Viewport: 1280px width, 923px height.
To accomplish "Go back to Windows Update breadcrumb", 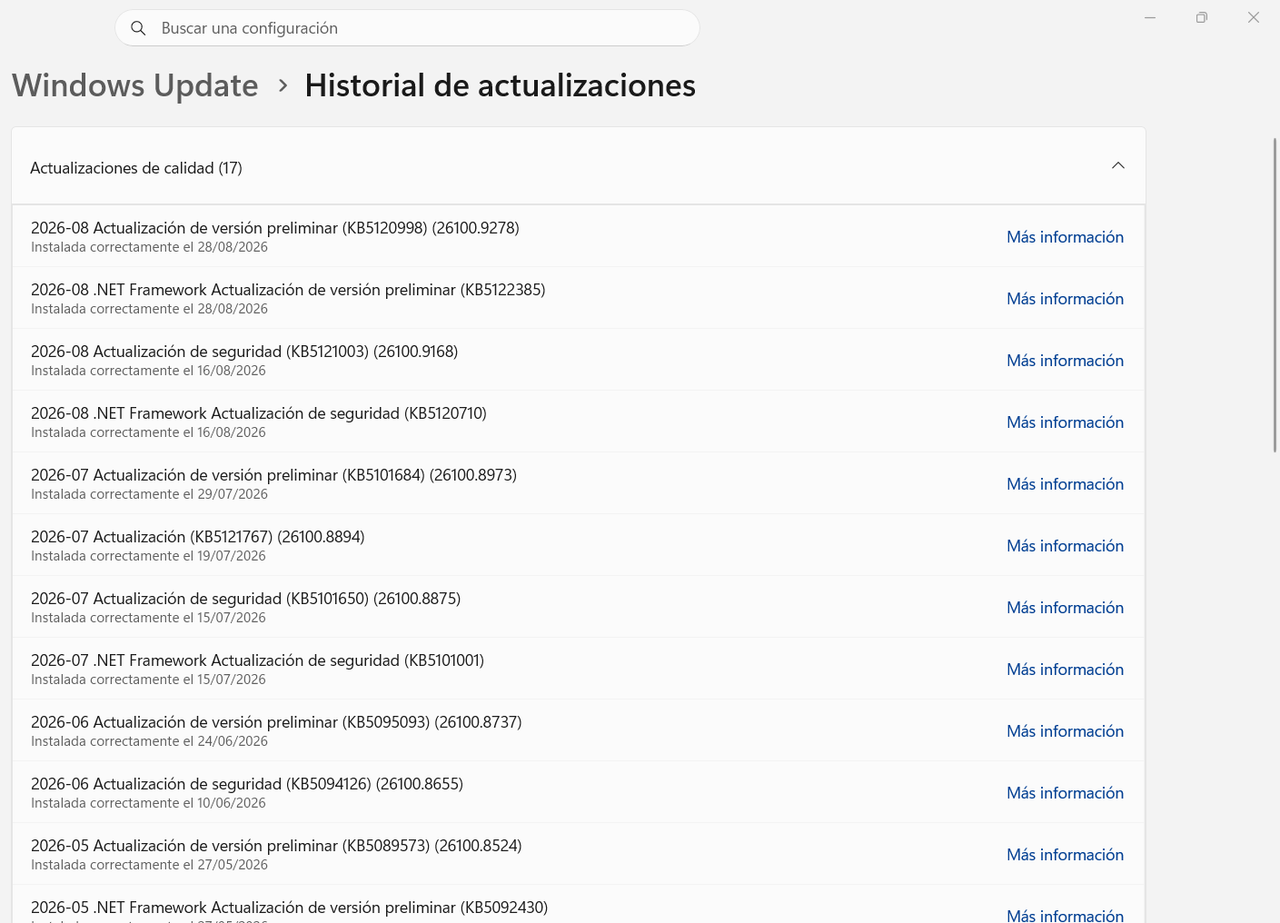I will pyautogui.click(x=135, y=85).
